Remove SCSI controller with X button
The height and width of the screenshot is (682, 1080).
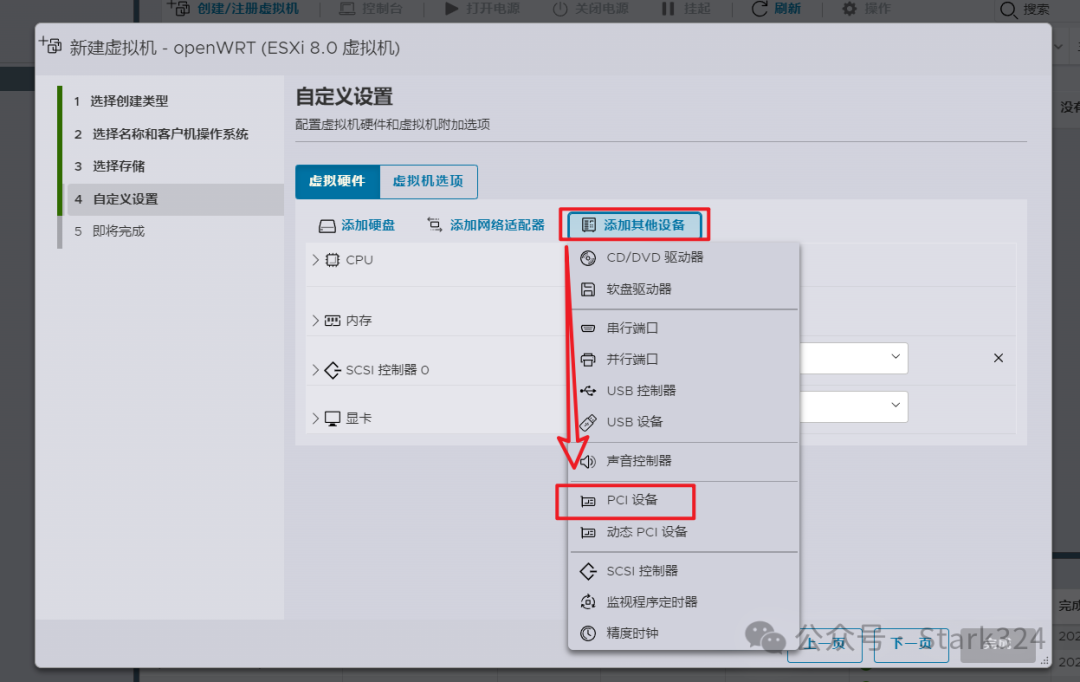(x=998, y=358)
